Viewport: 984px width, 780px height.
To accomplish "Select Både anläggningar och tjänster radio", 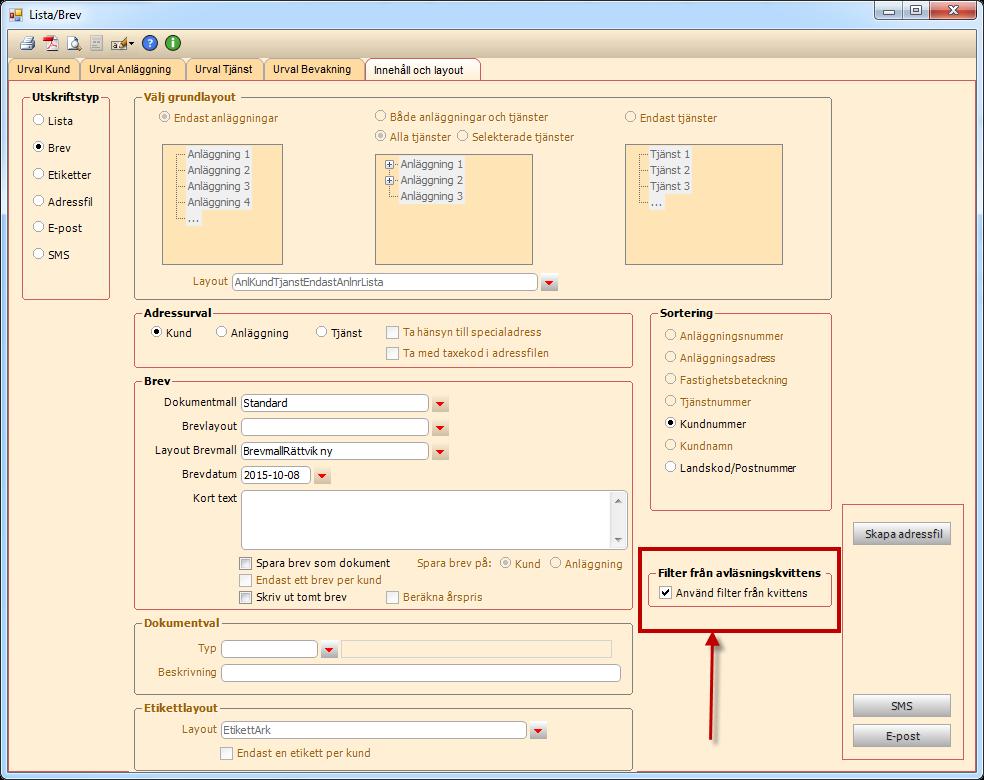I will point(380,116).
